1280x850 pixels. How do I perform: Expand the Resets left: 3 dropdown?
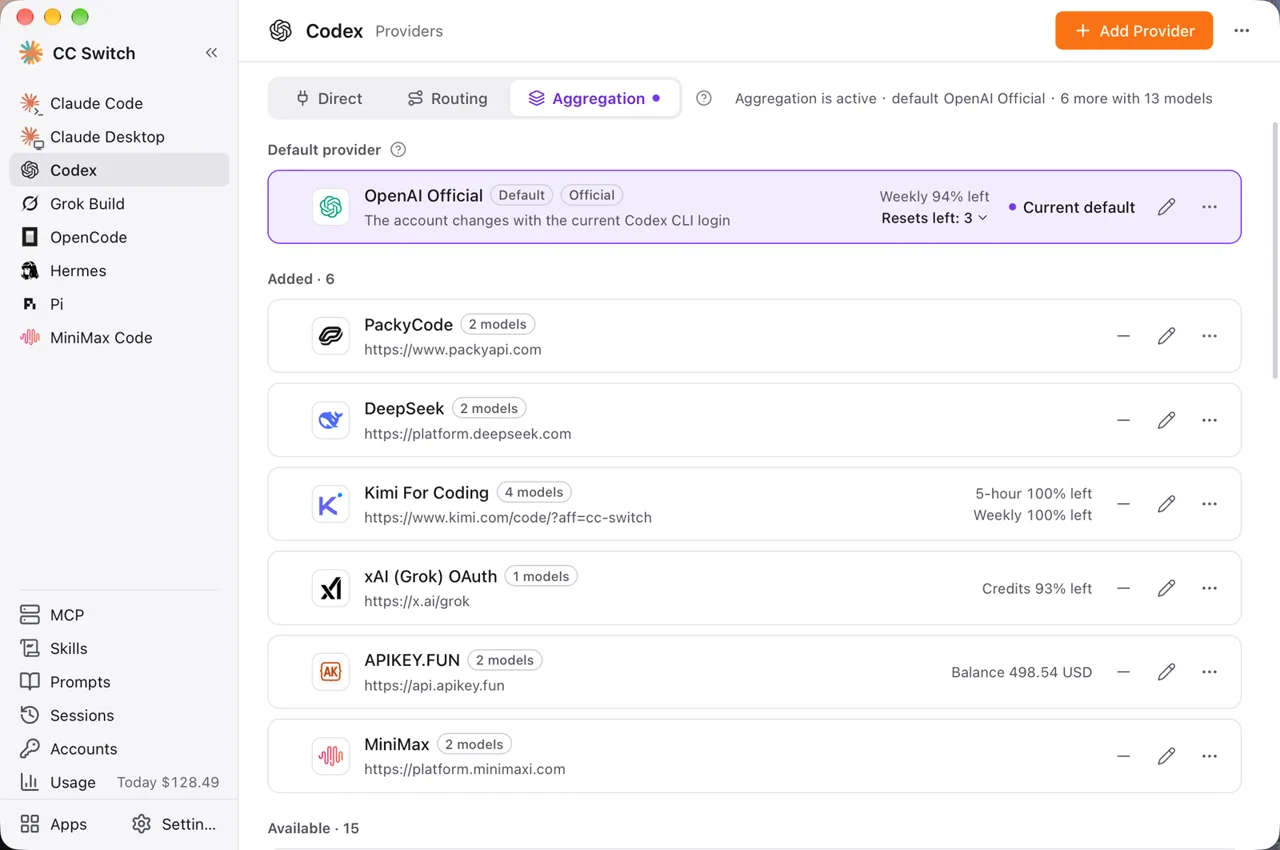point(934,218)
